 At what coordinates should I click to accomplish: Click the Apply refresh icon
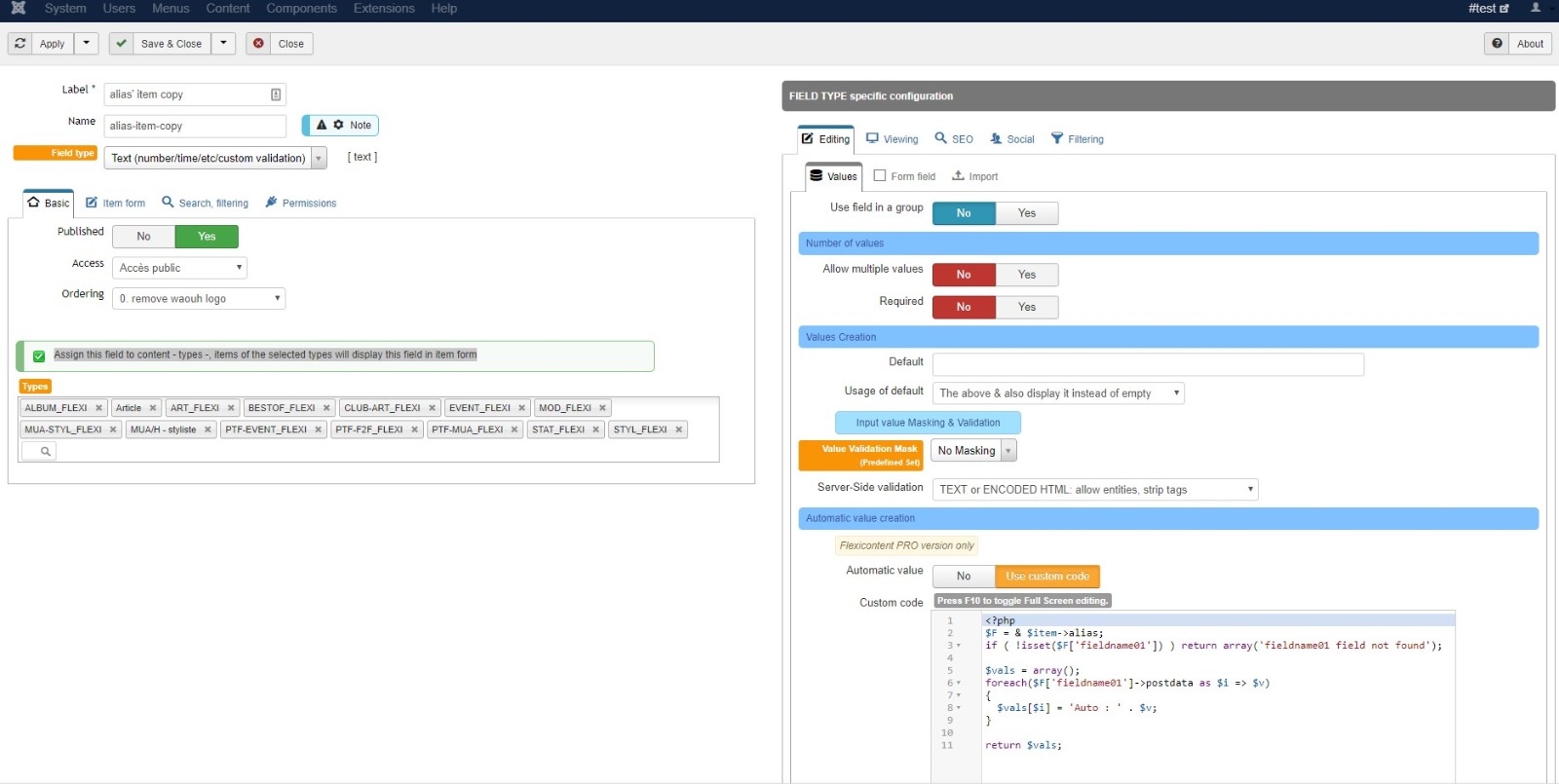pyautogui.click(x=20, y=44)
